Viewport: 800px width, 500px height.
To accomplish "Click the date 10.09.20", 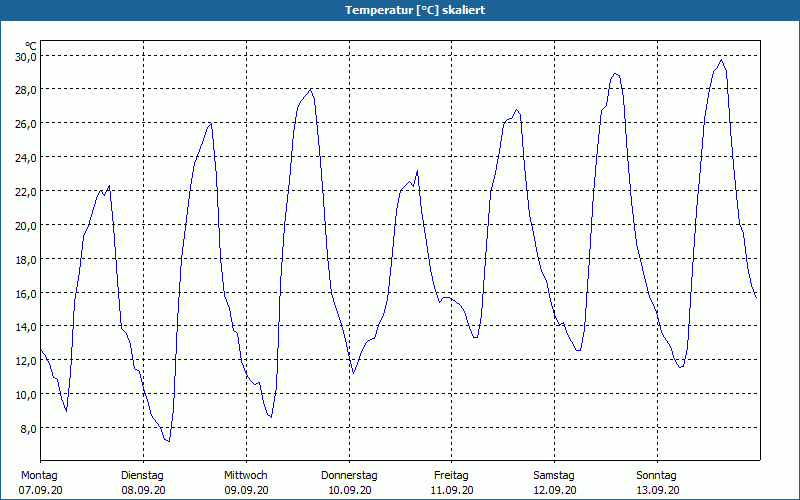I will pyautogui.click(x=349, y=491).
